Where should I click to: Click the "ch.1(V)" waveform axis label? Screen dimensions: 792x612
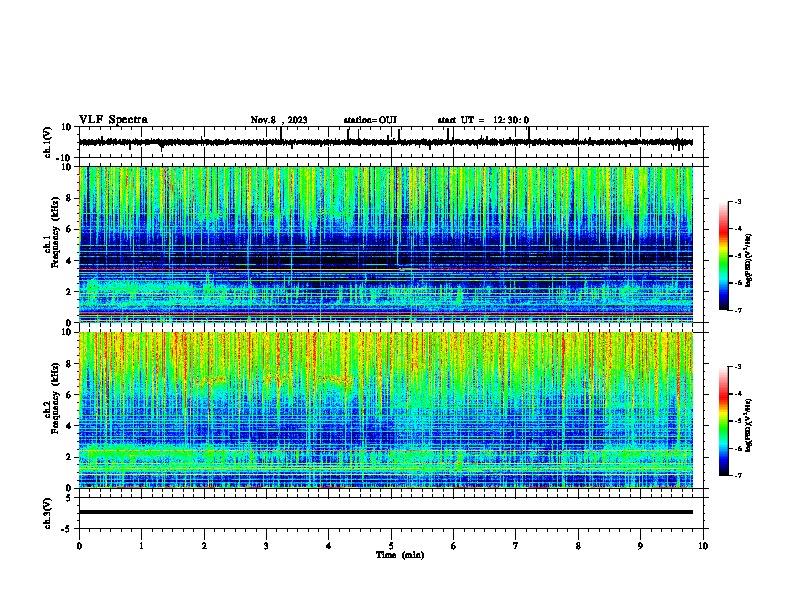coord(48,142)
